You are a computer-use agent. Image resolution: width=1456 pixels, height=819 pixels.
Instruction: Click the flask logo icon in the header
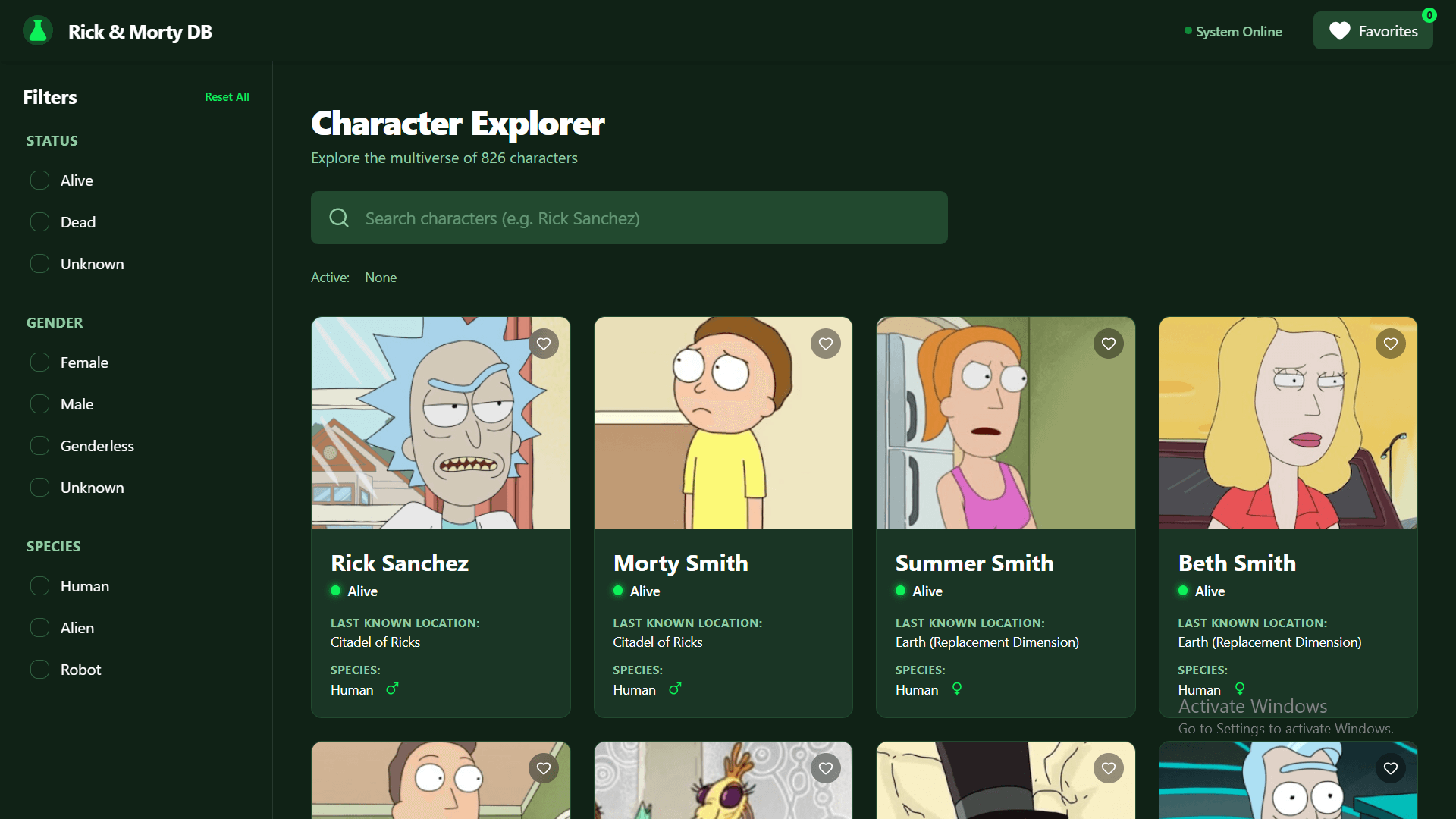37,30
